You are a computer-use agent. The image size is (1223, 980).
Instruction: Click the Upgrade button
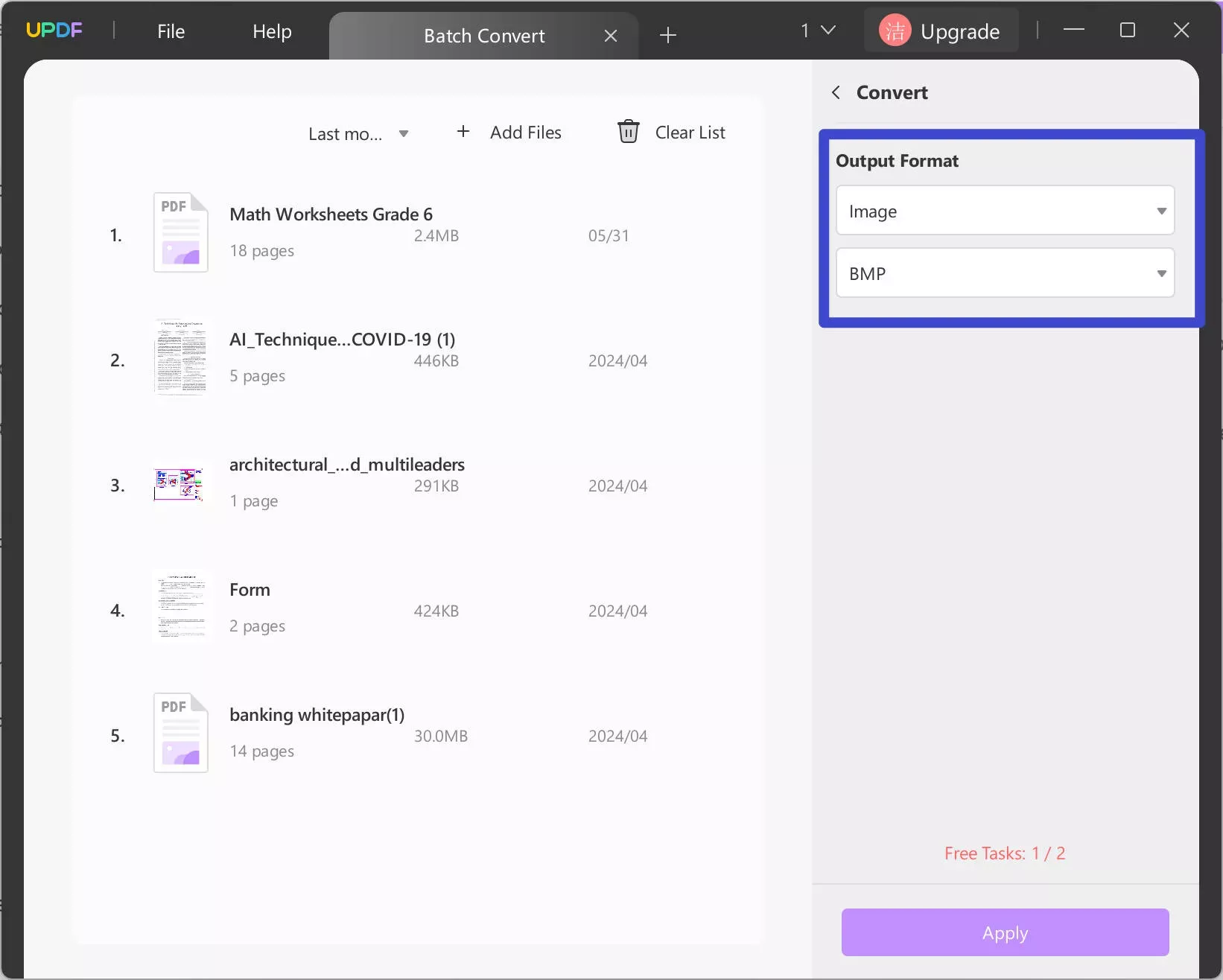(941, 31)
